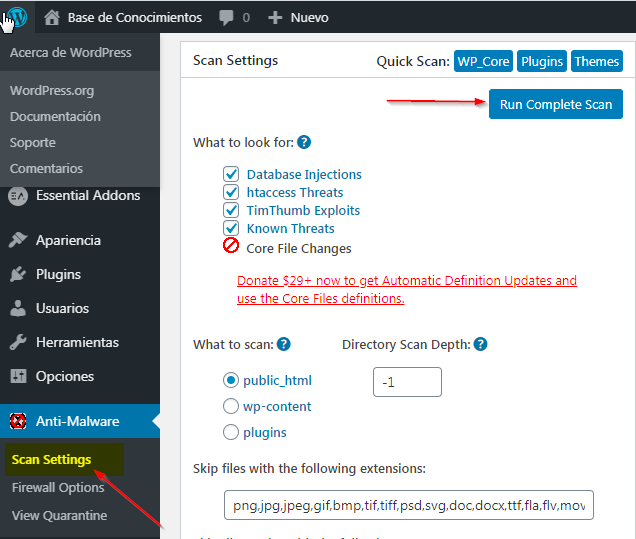Click the plus icon beside Nuevo
The height and width of the screenshot is (539, 636).
pos(275,18)
